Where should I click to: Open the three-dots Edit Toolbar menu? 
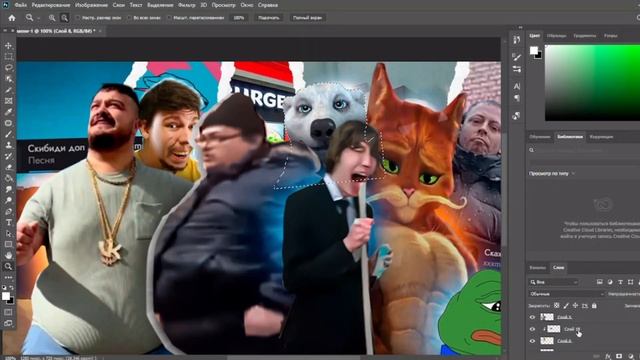(9, 278)
